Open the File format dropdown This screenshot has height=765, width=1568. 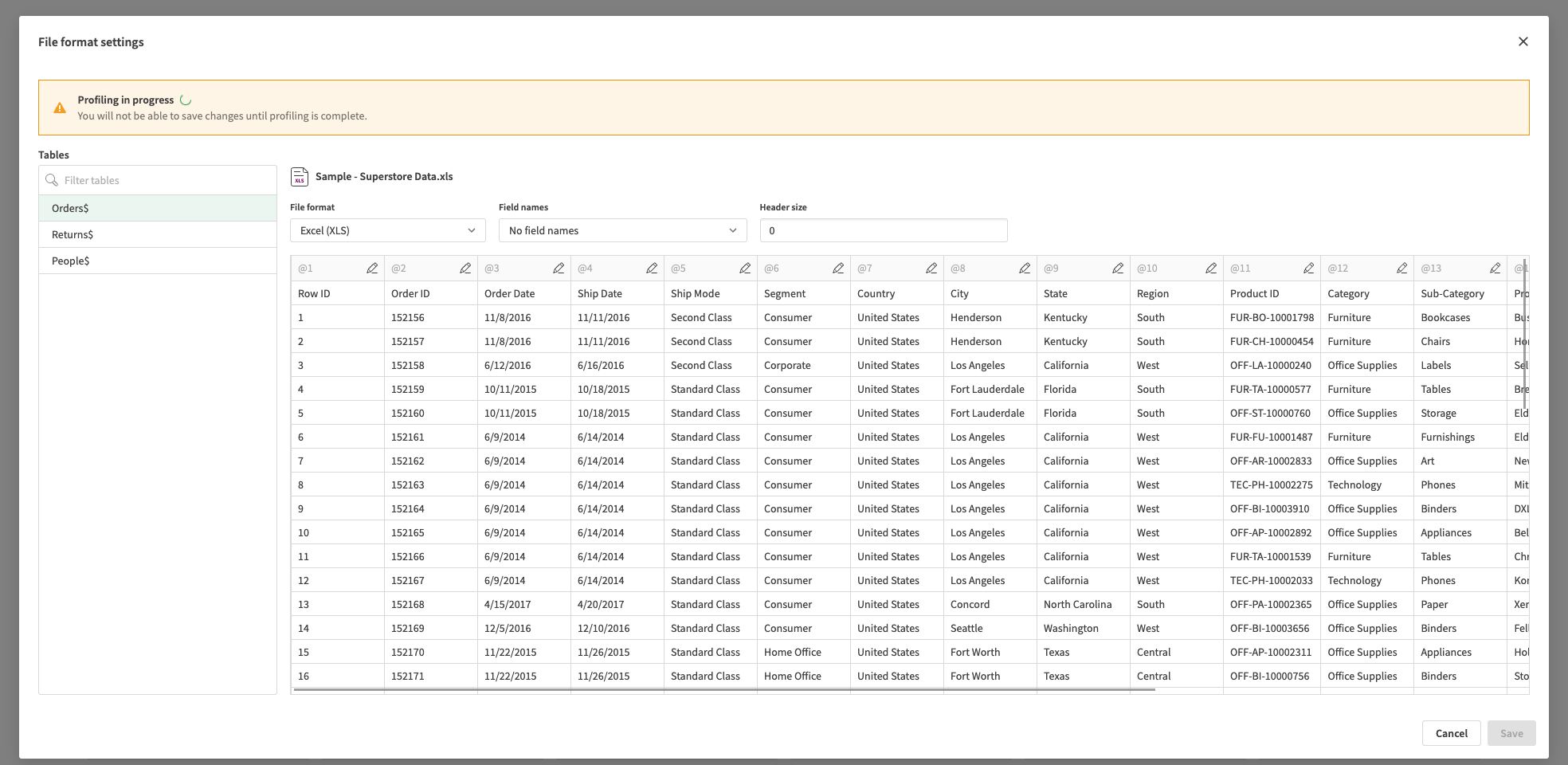[x=388, y=230]
